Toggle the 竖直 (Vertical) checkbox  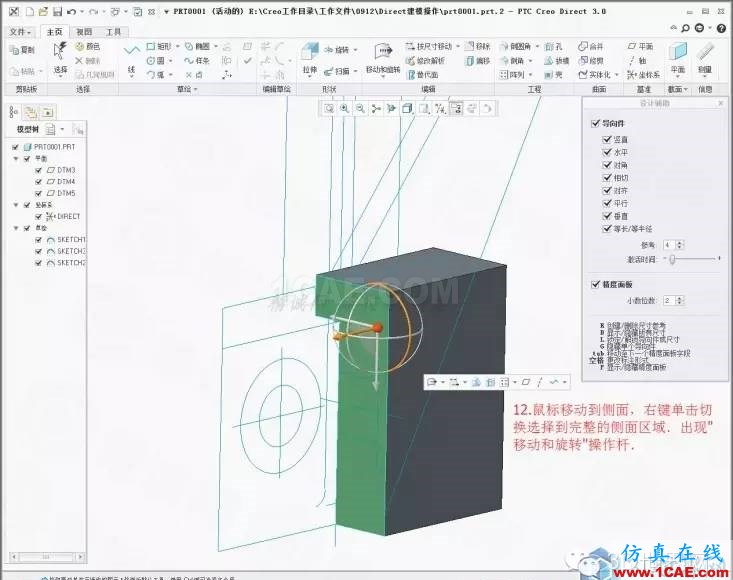pos(607,139)
